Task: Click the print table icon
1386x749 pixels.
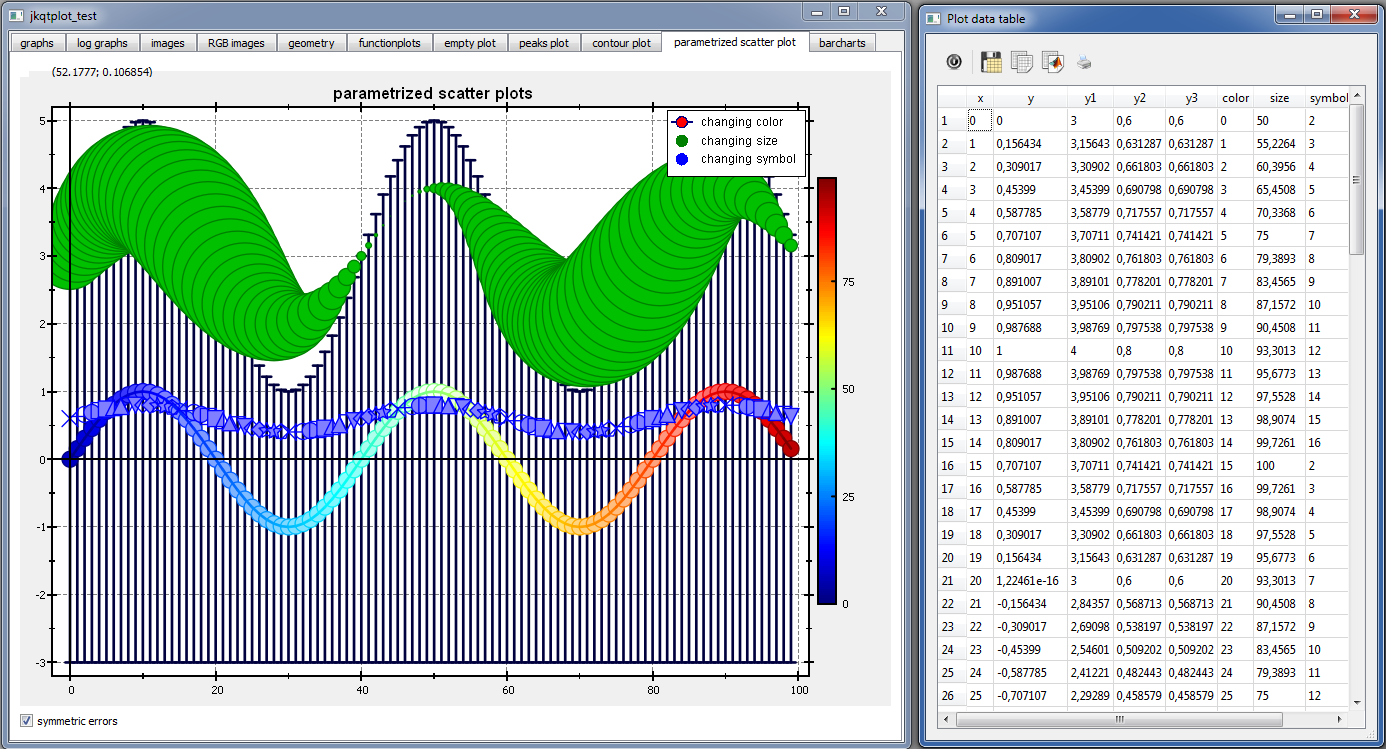Action: tap(1084, 62)
